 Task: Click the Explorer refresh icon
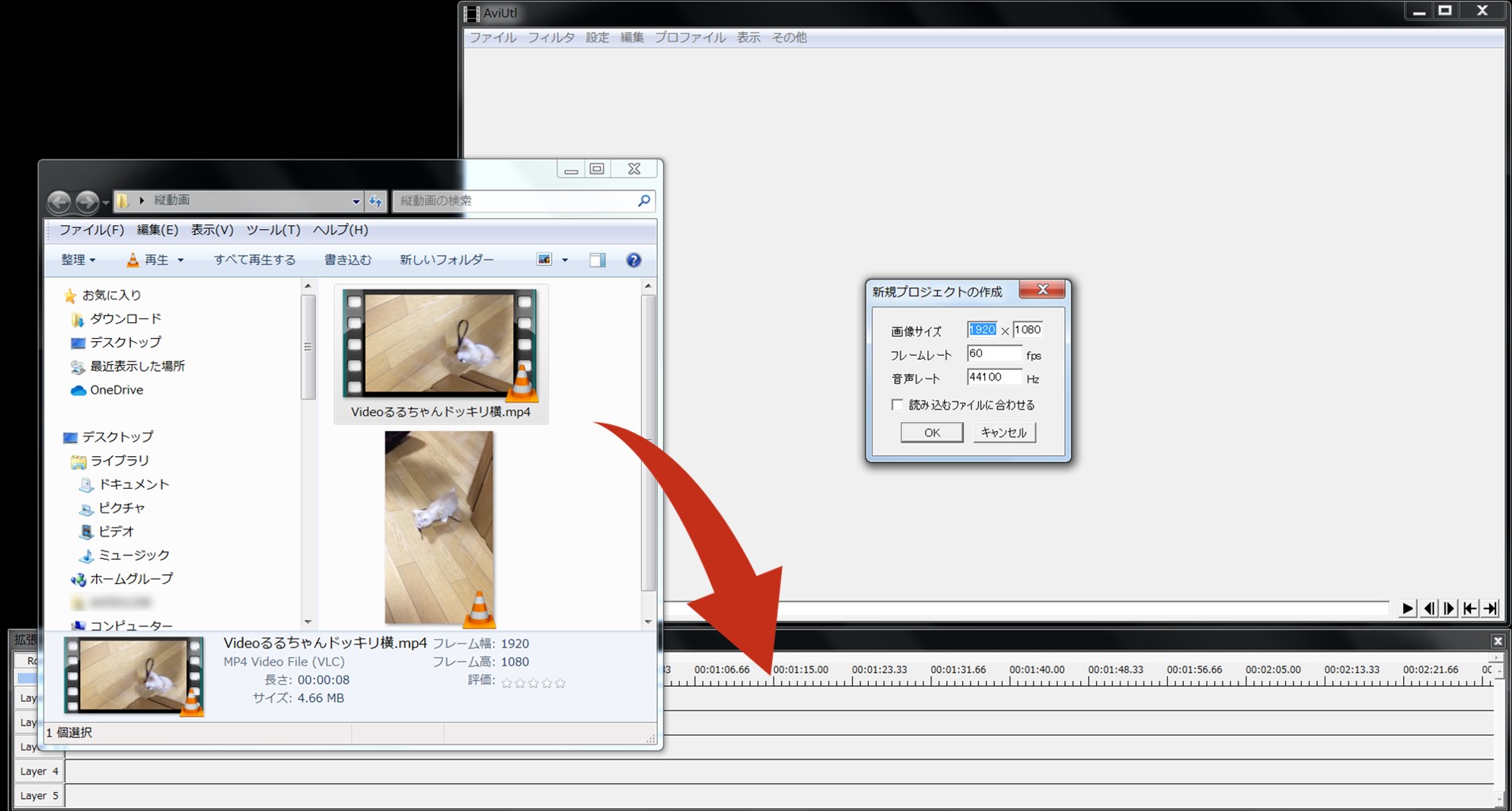[376, 201]
